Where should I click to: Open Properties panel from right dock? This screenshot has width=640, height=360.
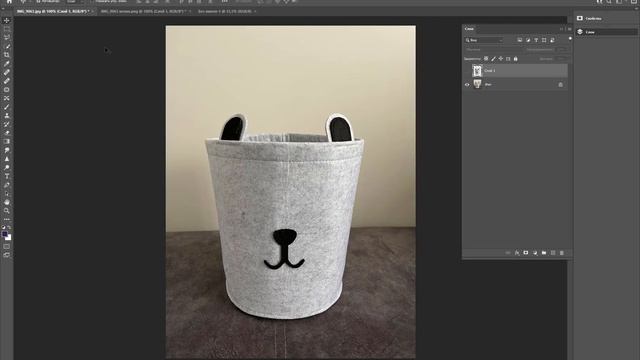point(607,18)
